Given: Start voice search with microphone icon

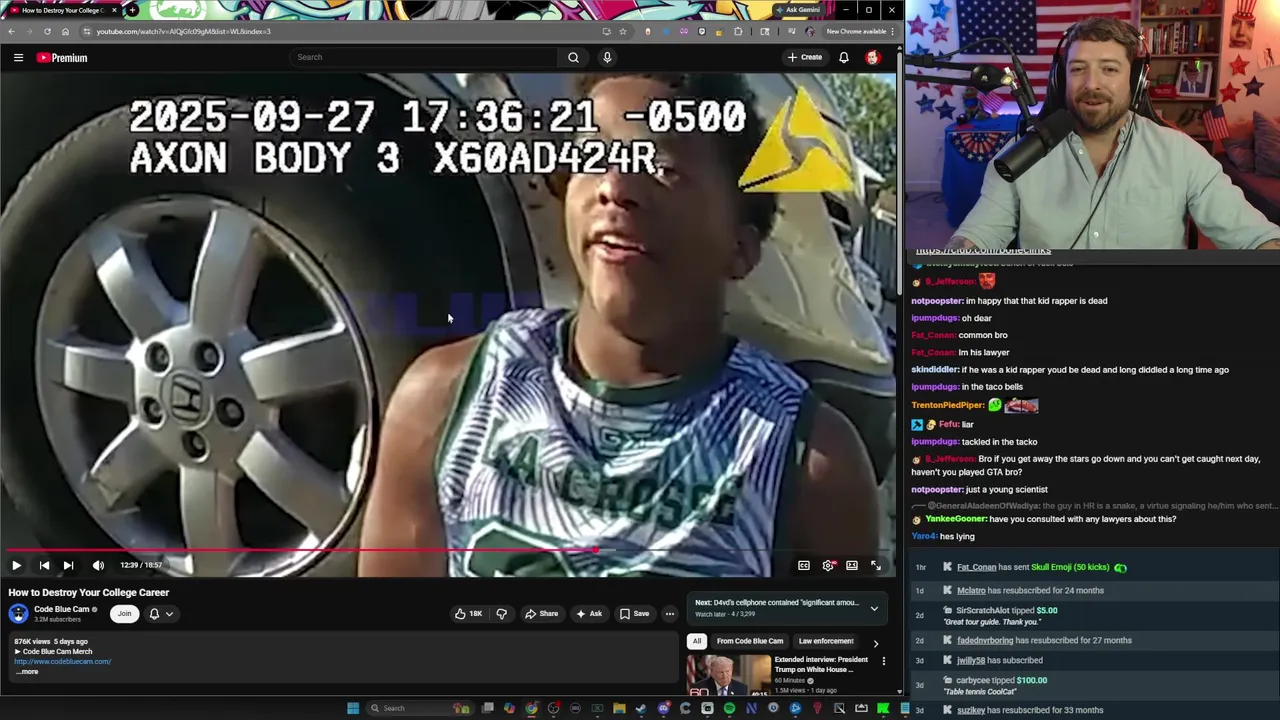Looking at the screenshot, I should (x=606, y=57).
